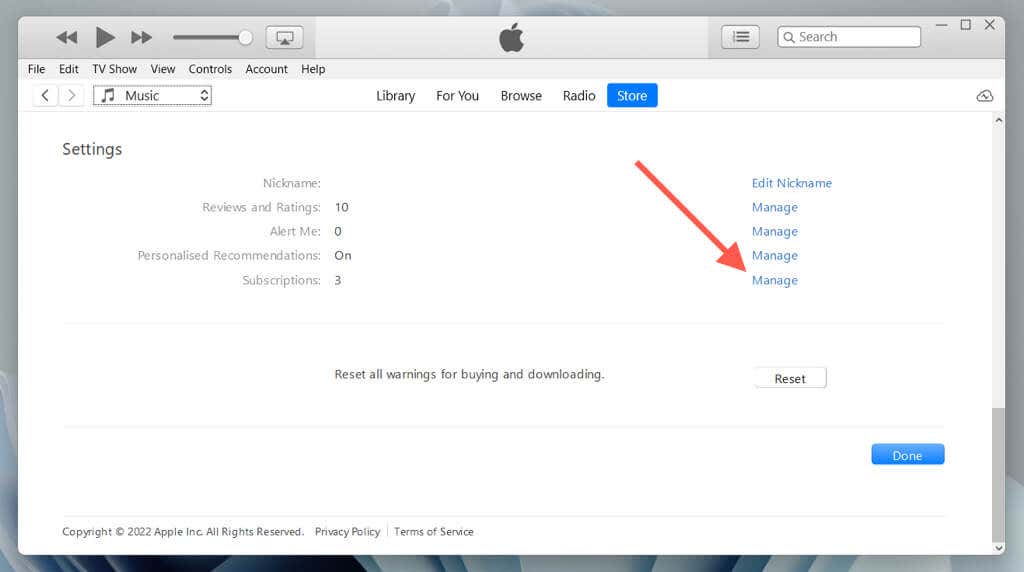Click the Edit Nickname link
1024x572 pixels.
click(791, 183)
